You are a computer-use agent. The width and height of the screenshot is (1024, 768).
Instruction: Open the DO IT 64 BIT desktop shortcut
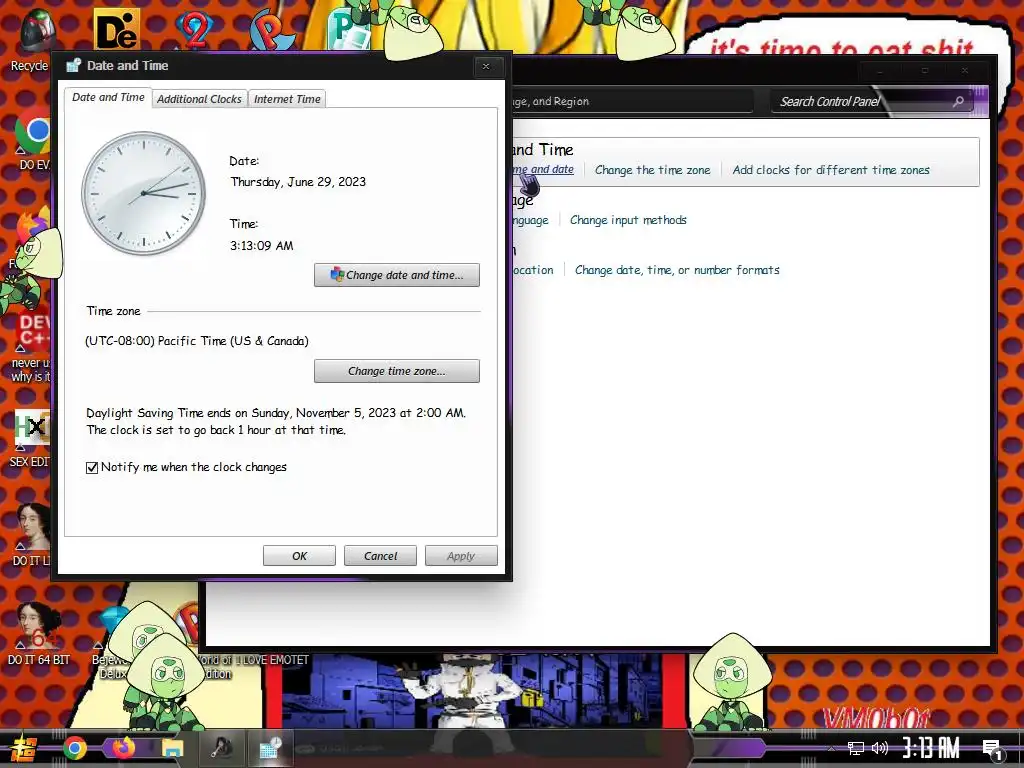pos(38,633)
